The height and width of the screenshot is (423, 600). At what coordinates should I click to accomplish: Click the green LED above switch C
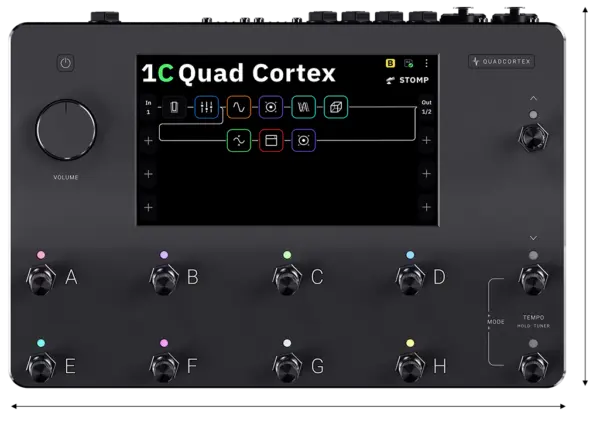[x=287, y=255]
